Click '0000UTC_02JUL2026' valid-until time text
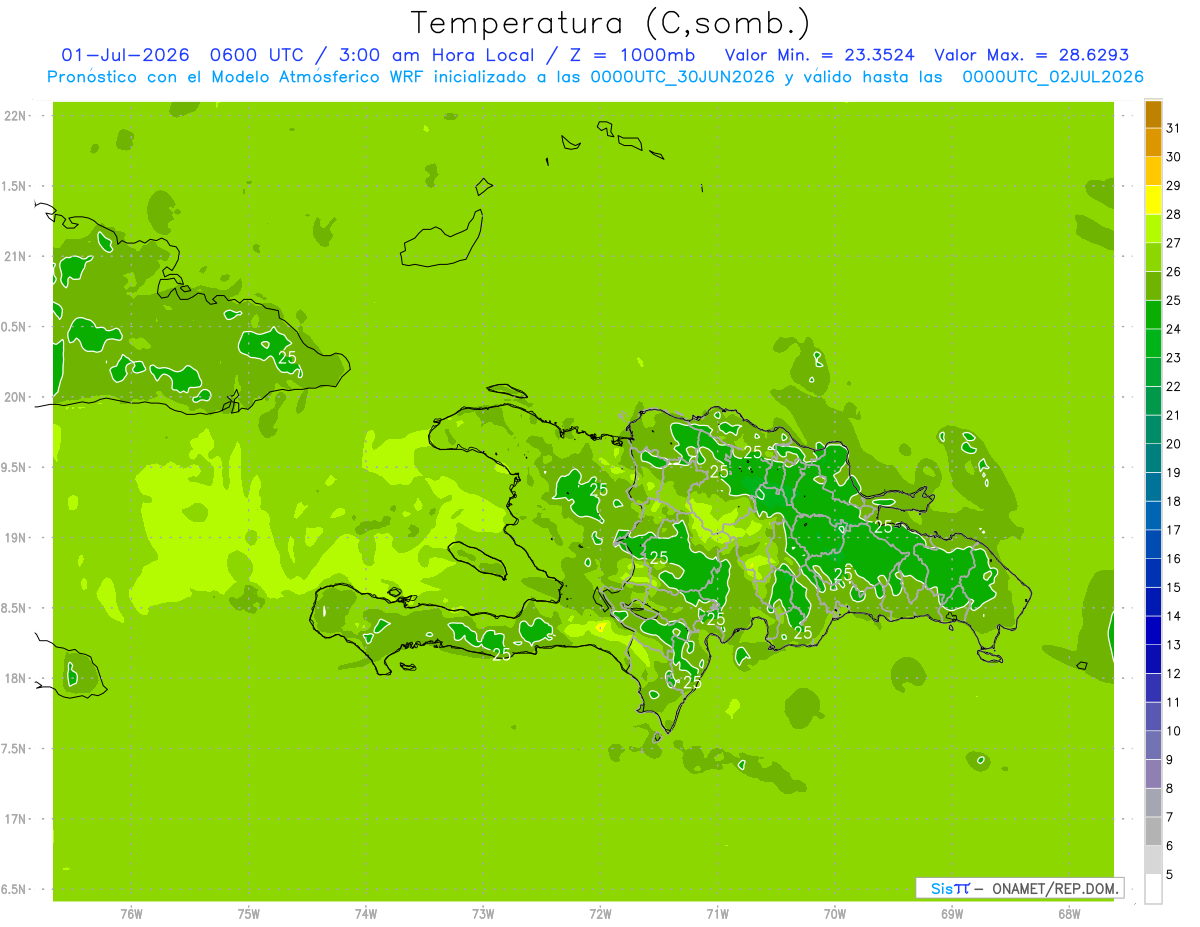 click(x=1053, y=77)
